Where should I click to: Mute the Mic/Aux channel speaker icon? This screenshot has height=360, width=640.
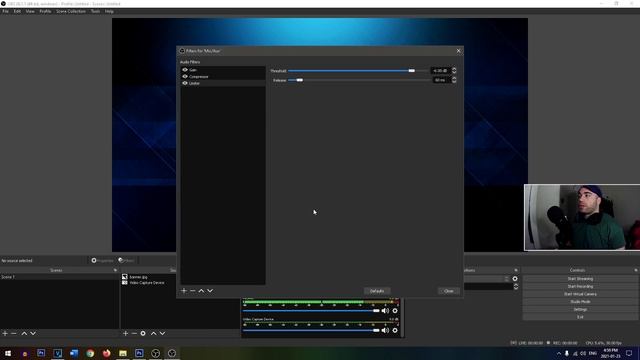click(385, 311)
